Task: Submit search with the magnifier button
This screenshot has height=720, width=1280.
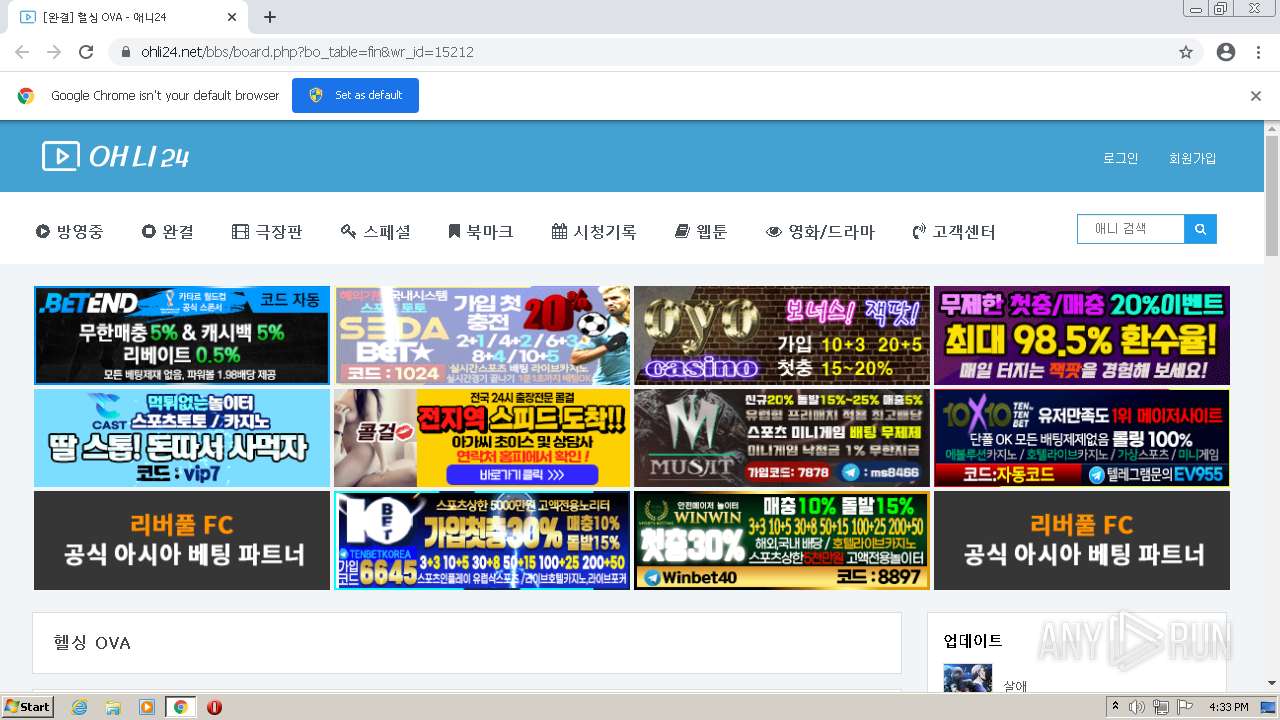Action: (x=1200, y=229)
